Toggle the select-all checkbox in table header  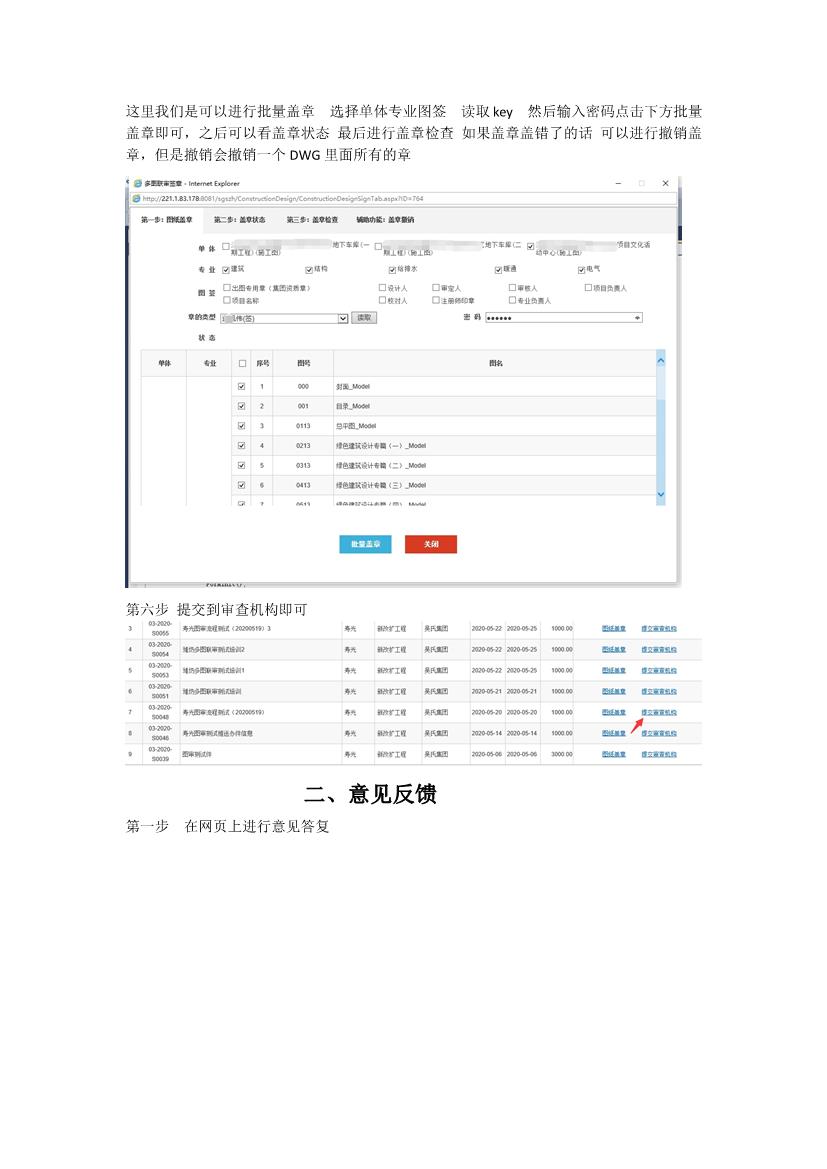[x=242, y=364]
